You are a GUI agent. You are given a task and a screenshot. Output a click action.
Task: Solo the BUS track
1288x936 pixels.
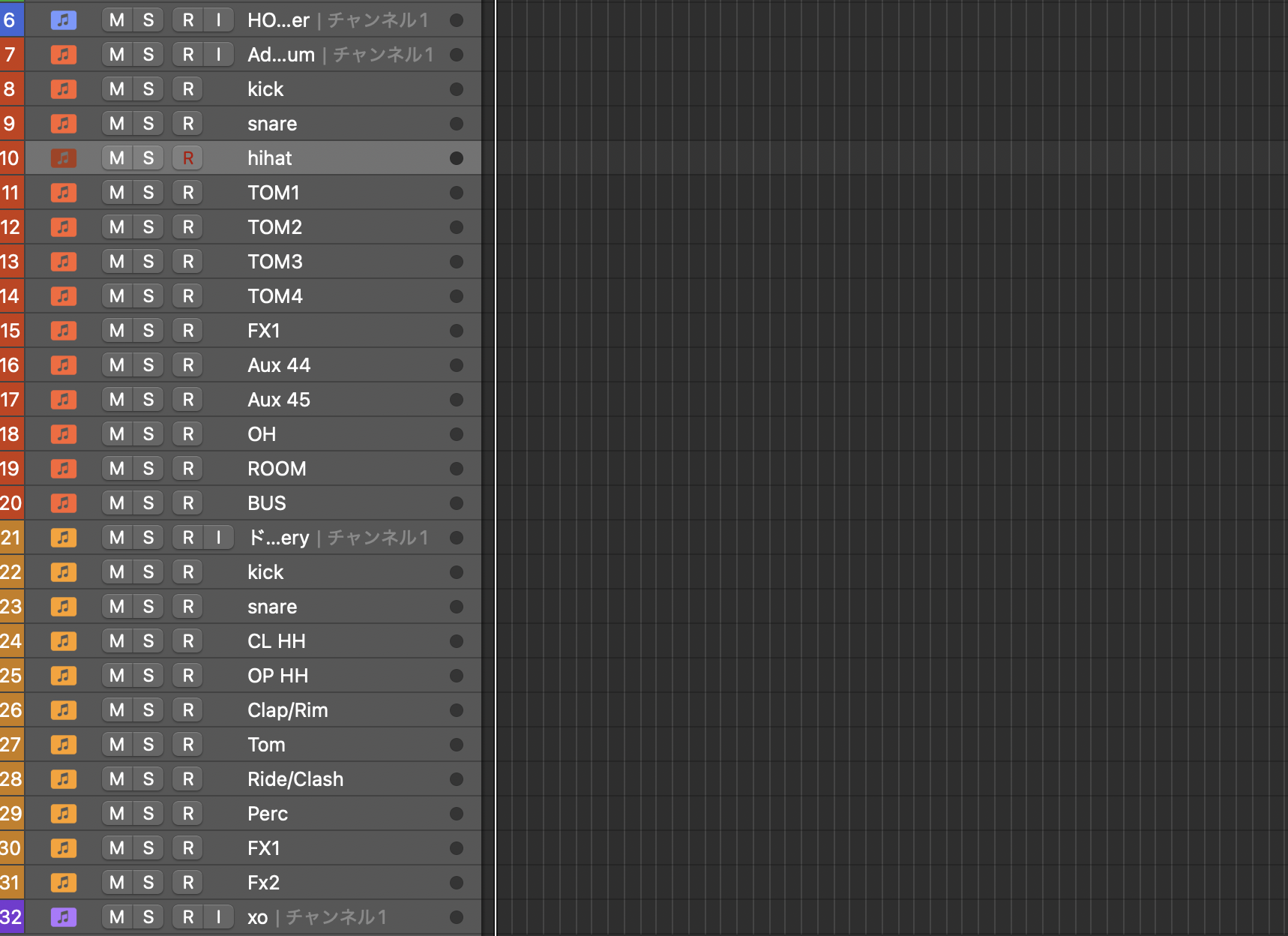[148, 503]
